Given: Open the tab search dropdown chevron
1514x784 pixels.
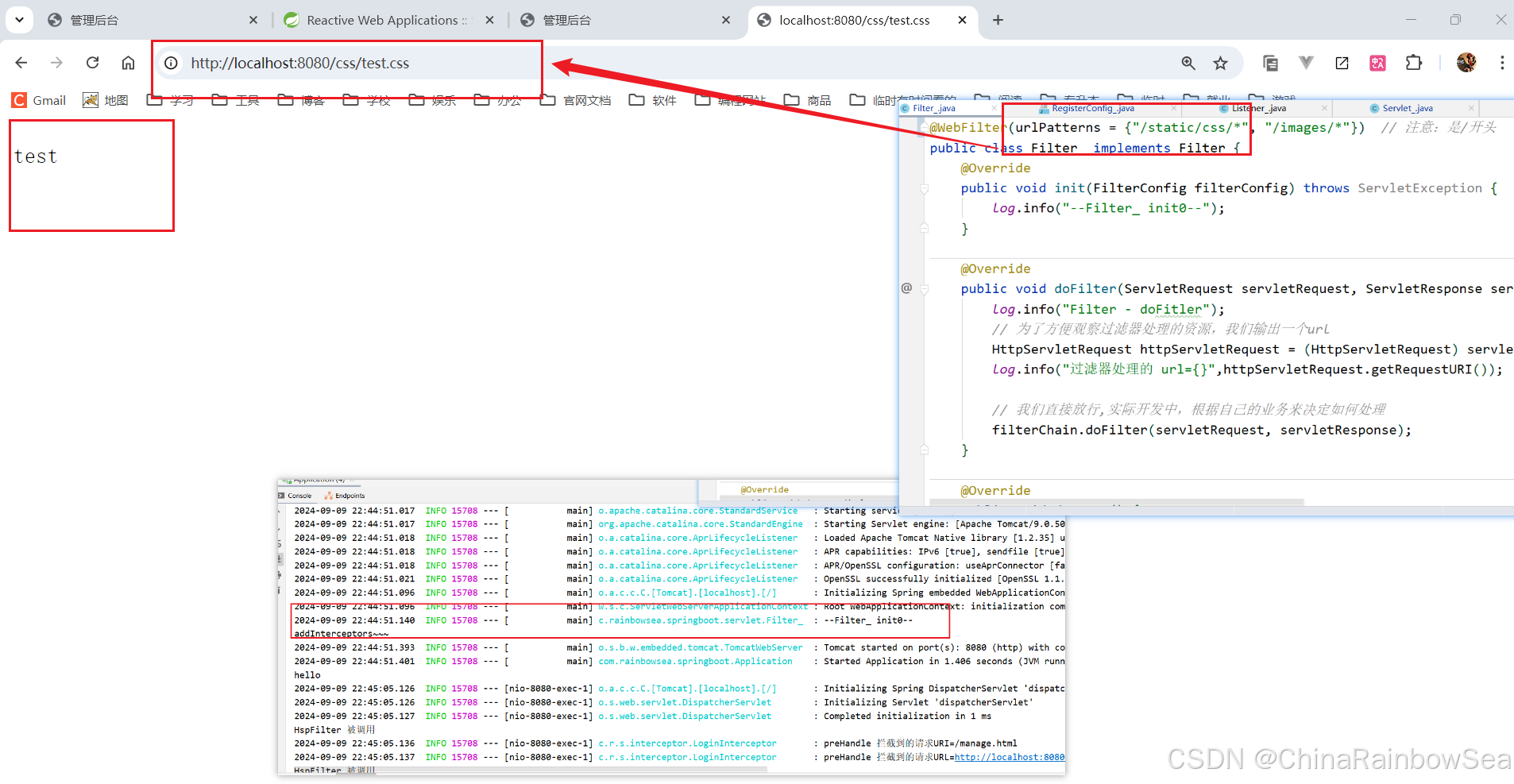Looking at the screenshot, I should click(x=19, y=20).
